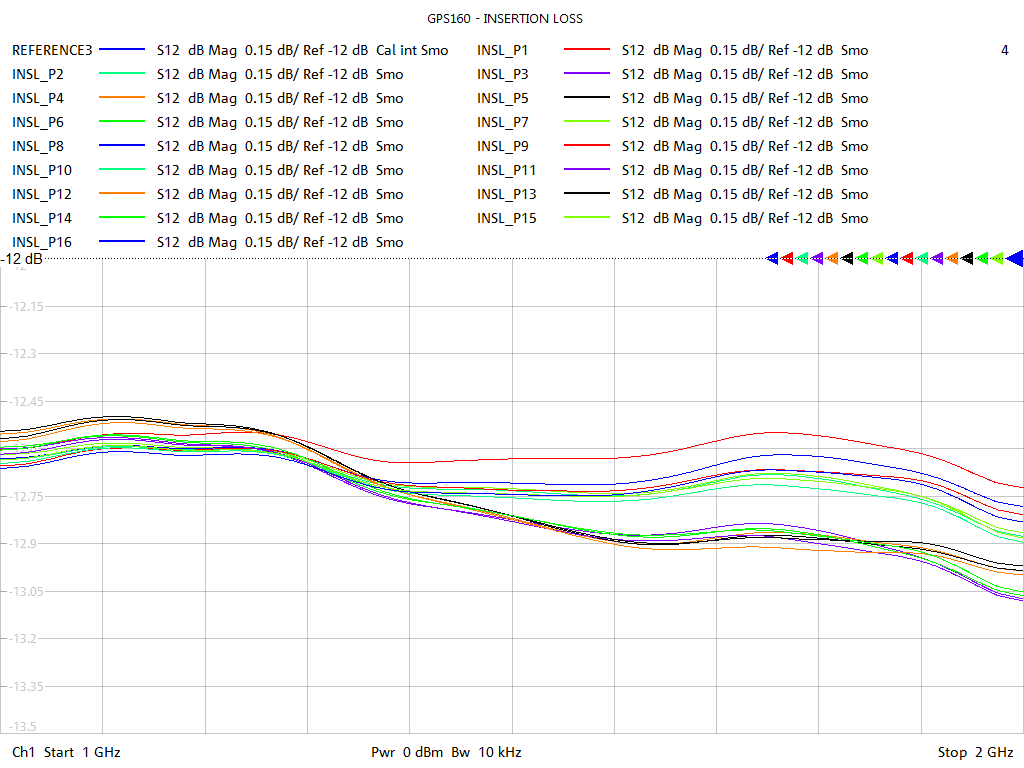Edit the Bw 10 kHz bandwidth value
The image size is (1024, 768).
(x=487, y=752)
